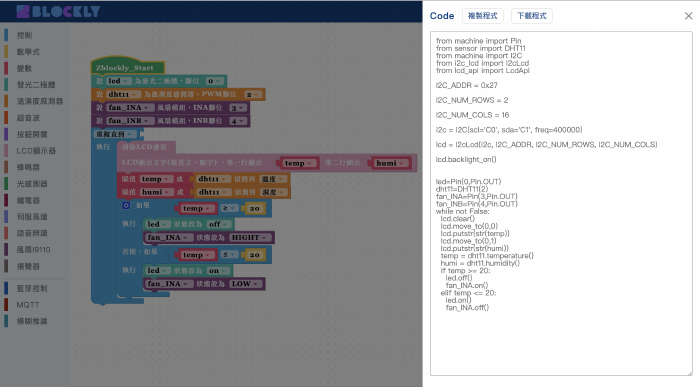Viewport: 700px width, 388px height.
Task: Open the 光感測器 block category
Action: [x=32, y=184]
